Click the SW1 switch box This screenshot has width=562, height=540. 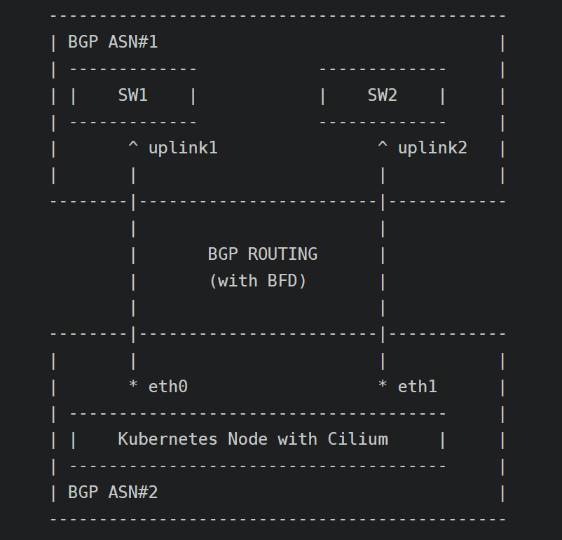[133, 95]
